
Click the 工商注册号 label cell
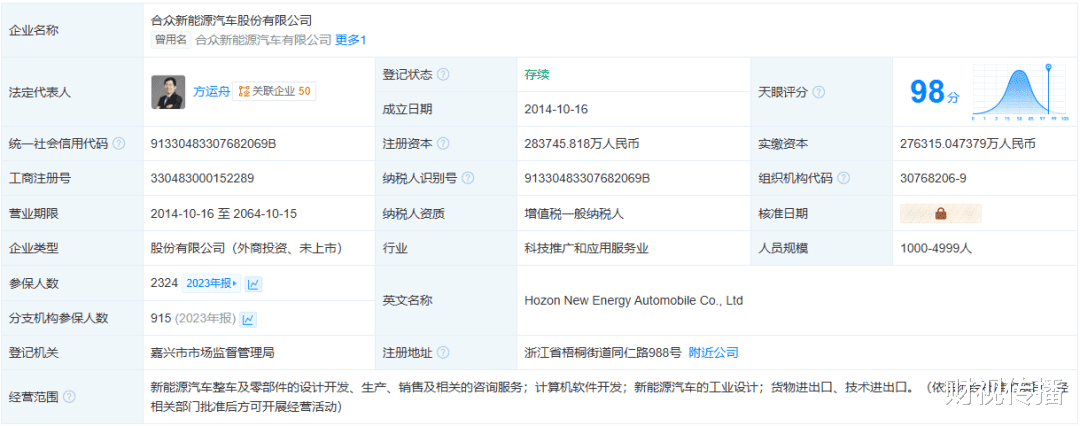pyautogui.click(x=72, y=179)
